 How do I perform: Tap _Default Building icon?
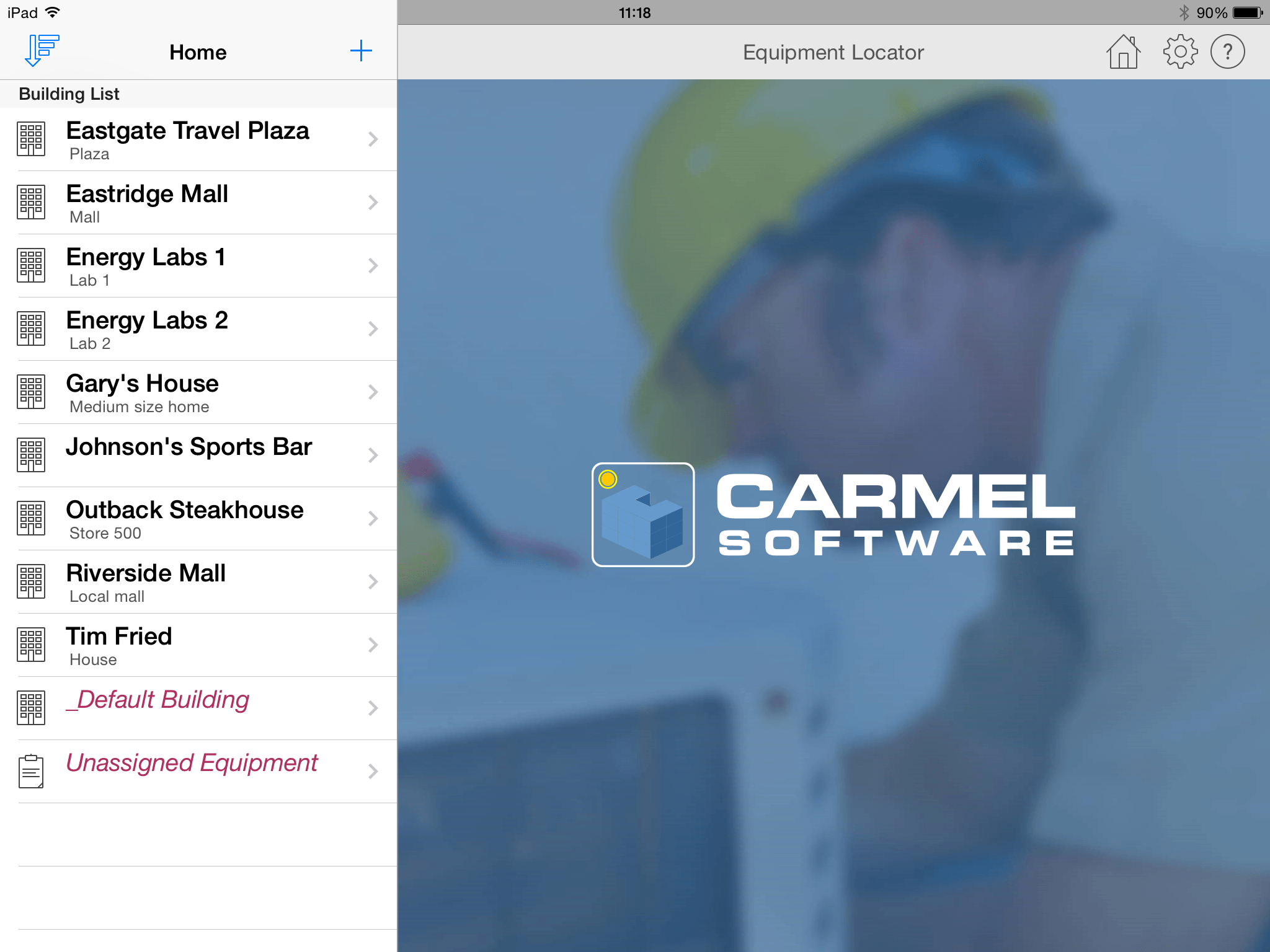click(31, 708)
